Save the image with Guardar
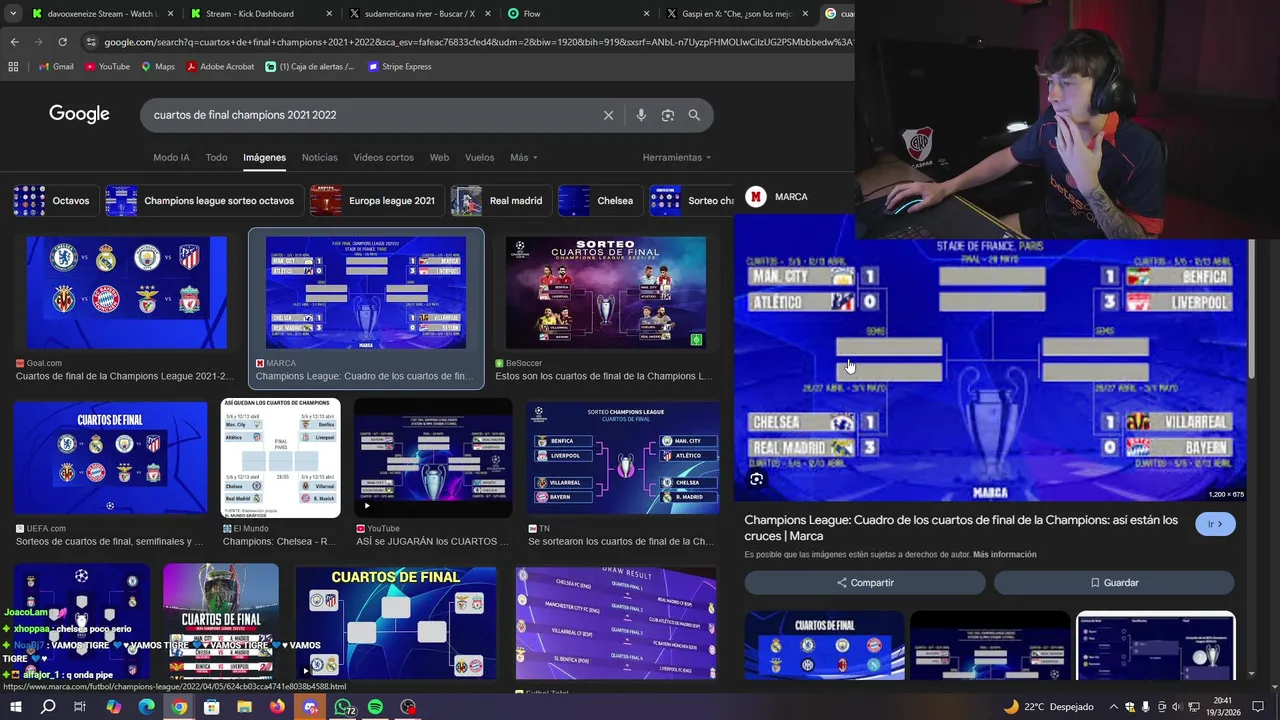1280x720 pixels. coord(1114,582)
